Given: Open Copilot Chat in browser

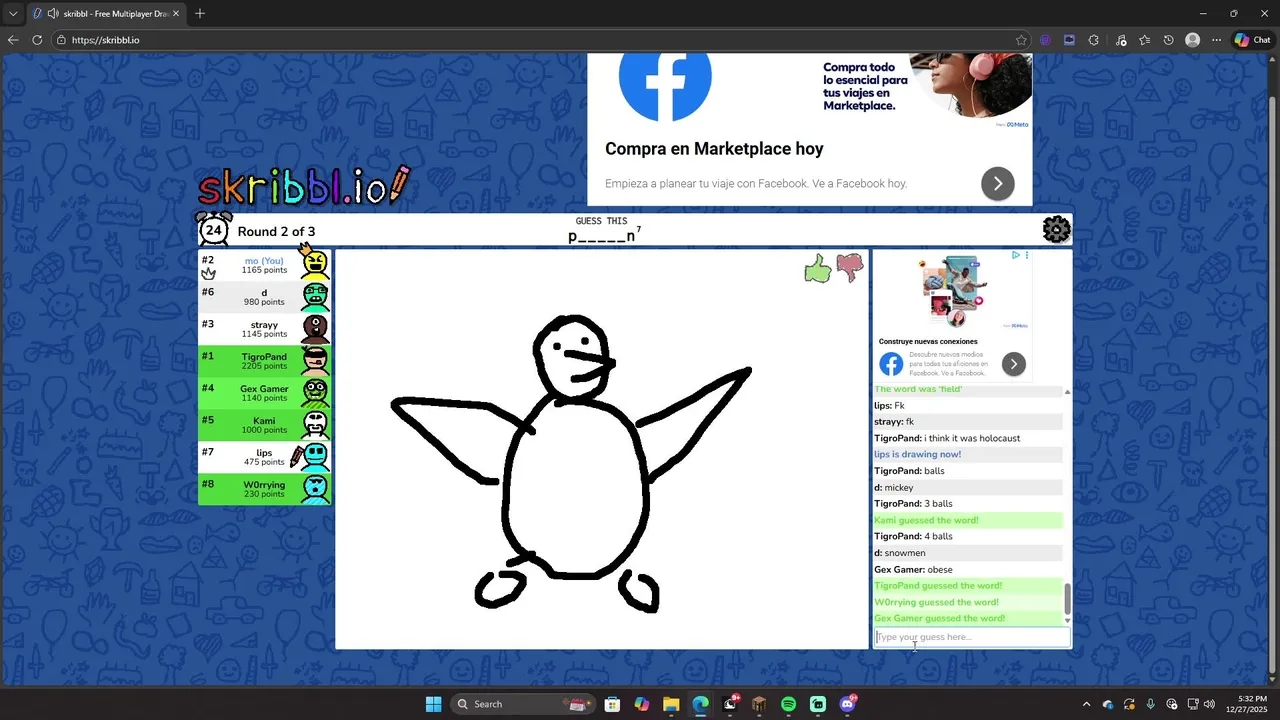Looking at the screenshot, I should pos(1253,40).
